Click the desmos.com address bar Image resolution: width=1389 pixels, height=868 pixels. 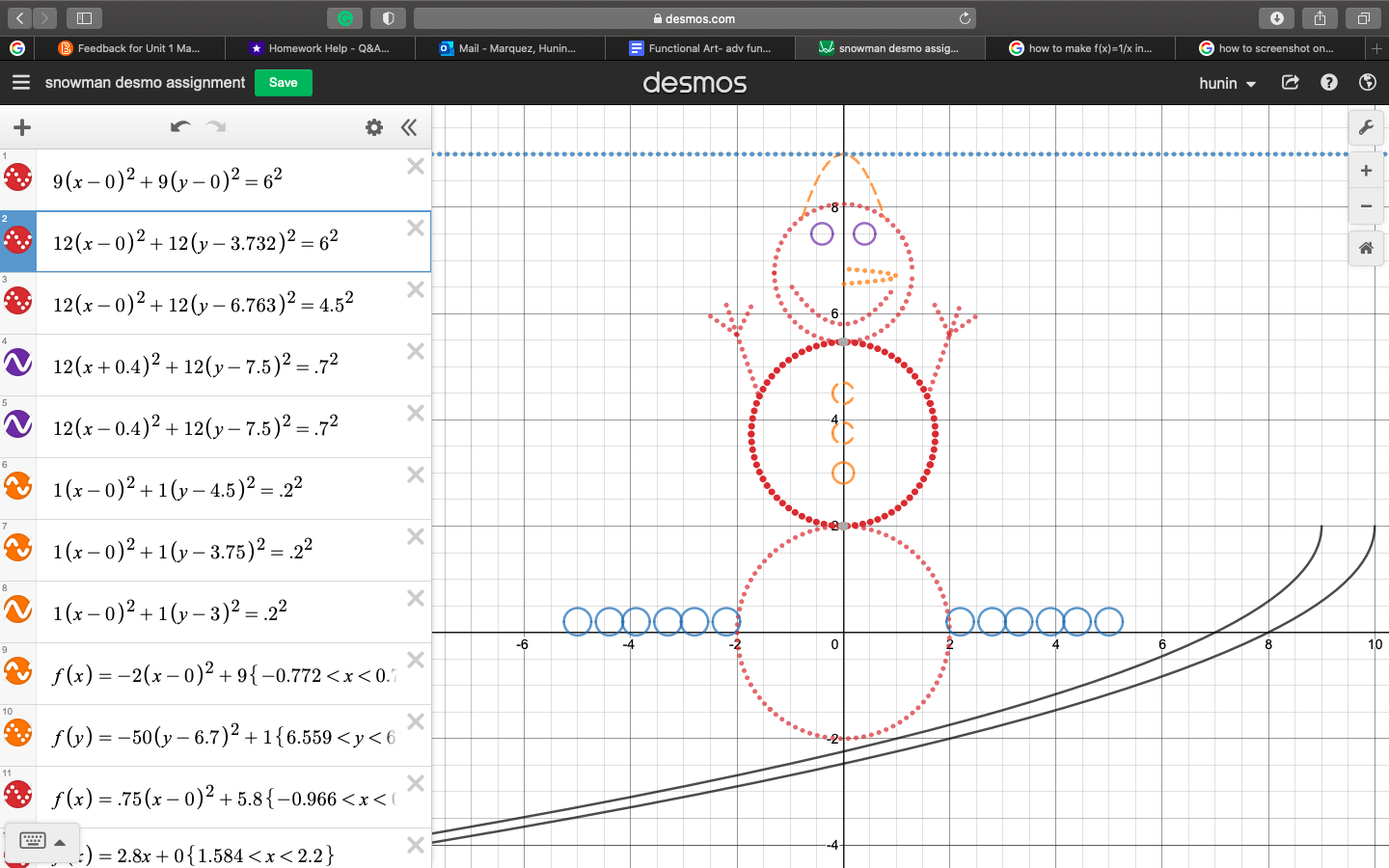(694, 18)
